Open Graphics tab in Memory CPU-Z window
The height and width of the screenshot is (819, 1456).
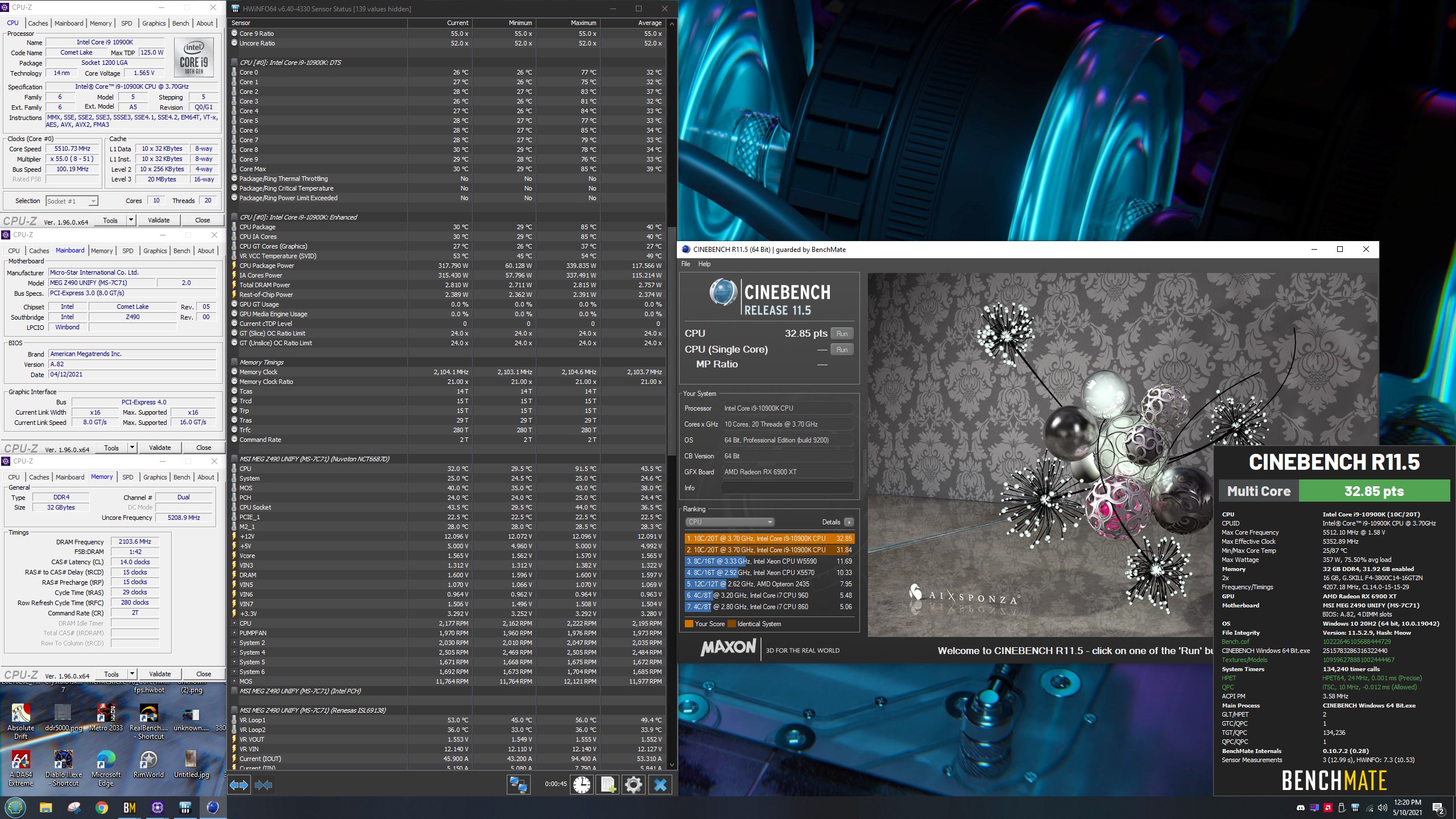[155, 477]
